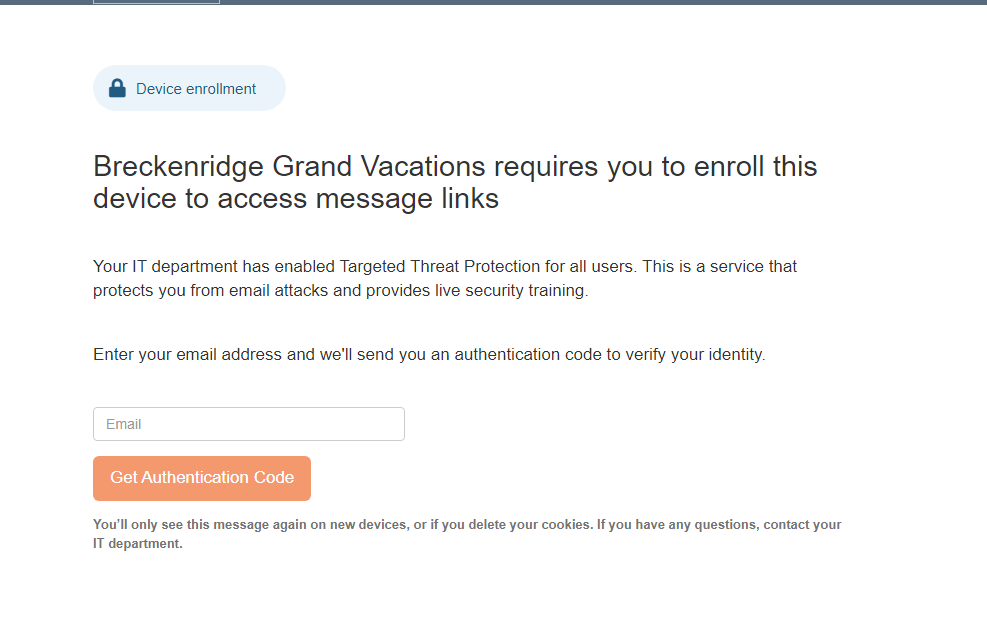The height and width of the screenshot is (619, 987).
Task: Submit via the Get Authentication Code control
Action: 201,478
